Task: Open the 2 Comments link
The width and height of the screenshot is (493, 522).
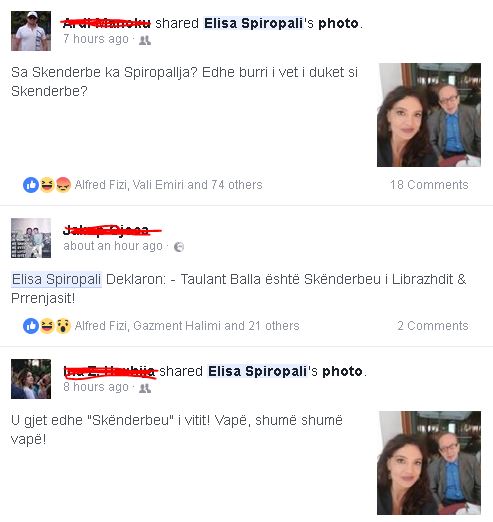Action: click(x=433, y=326)
